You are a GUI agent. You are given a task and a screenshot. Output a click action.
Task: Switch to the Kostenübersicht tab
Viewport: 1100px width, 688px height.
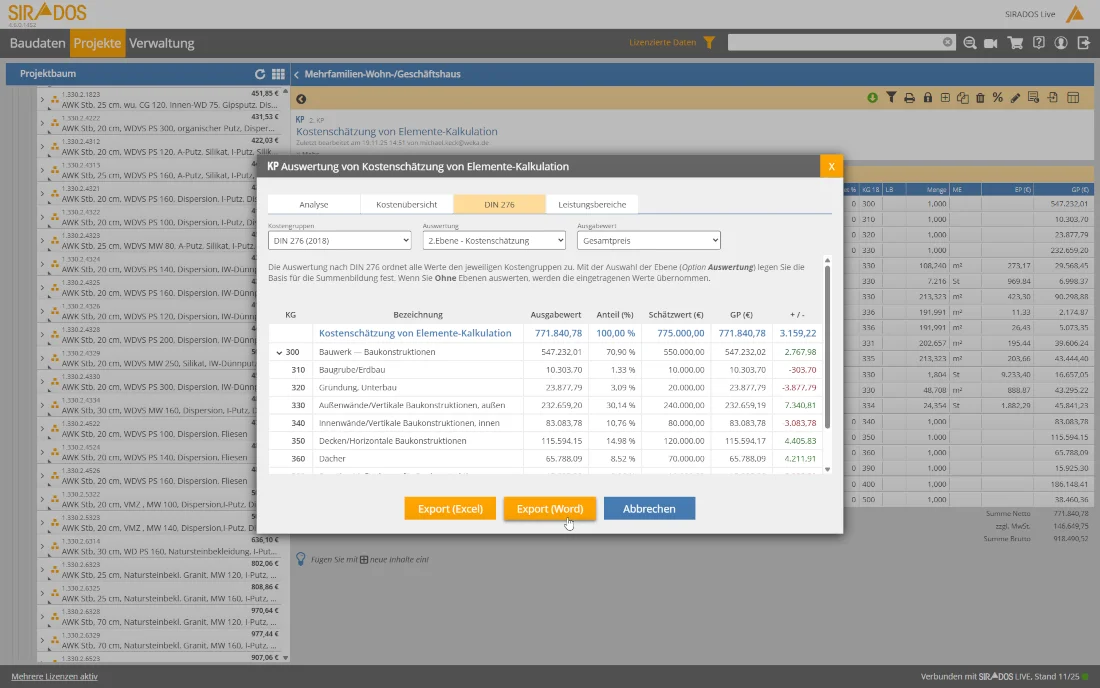point(406,204)
